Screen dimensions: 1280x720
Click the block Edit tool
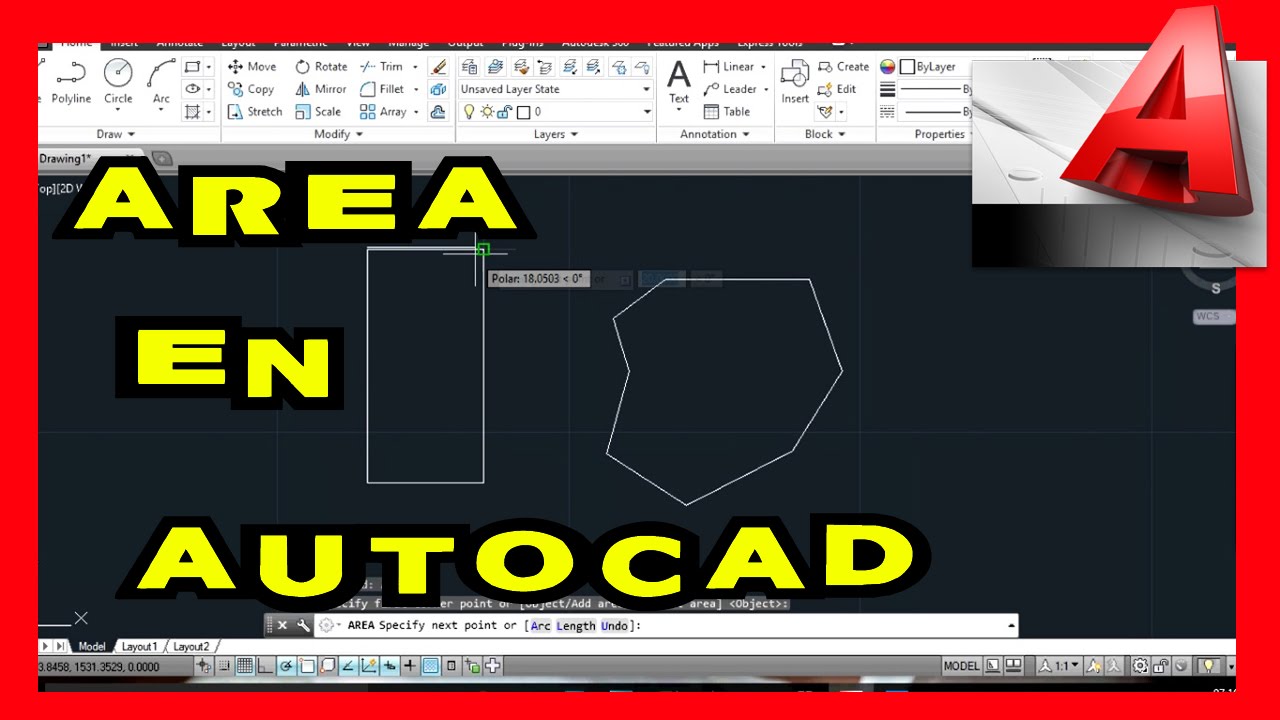pyautogui.click(x=837, y=89)
